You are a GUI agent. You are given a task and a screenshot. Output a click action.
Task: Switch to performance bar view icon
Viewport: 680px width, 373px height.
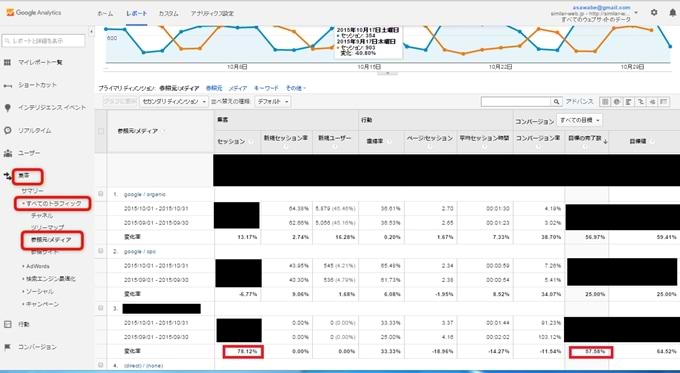pyautogui.click(x=628, y=101)
